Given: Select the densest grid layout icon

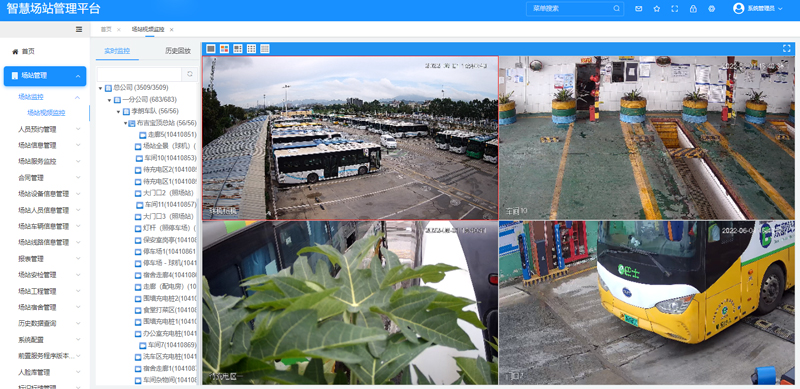Looking at the screenshot, I should 265,49.
